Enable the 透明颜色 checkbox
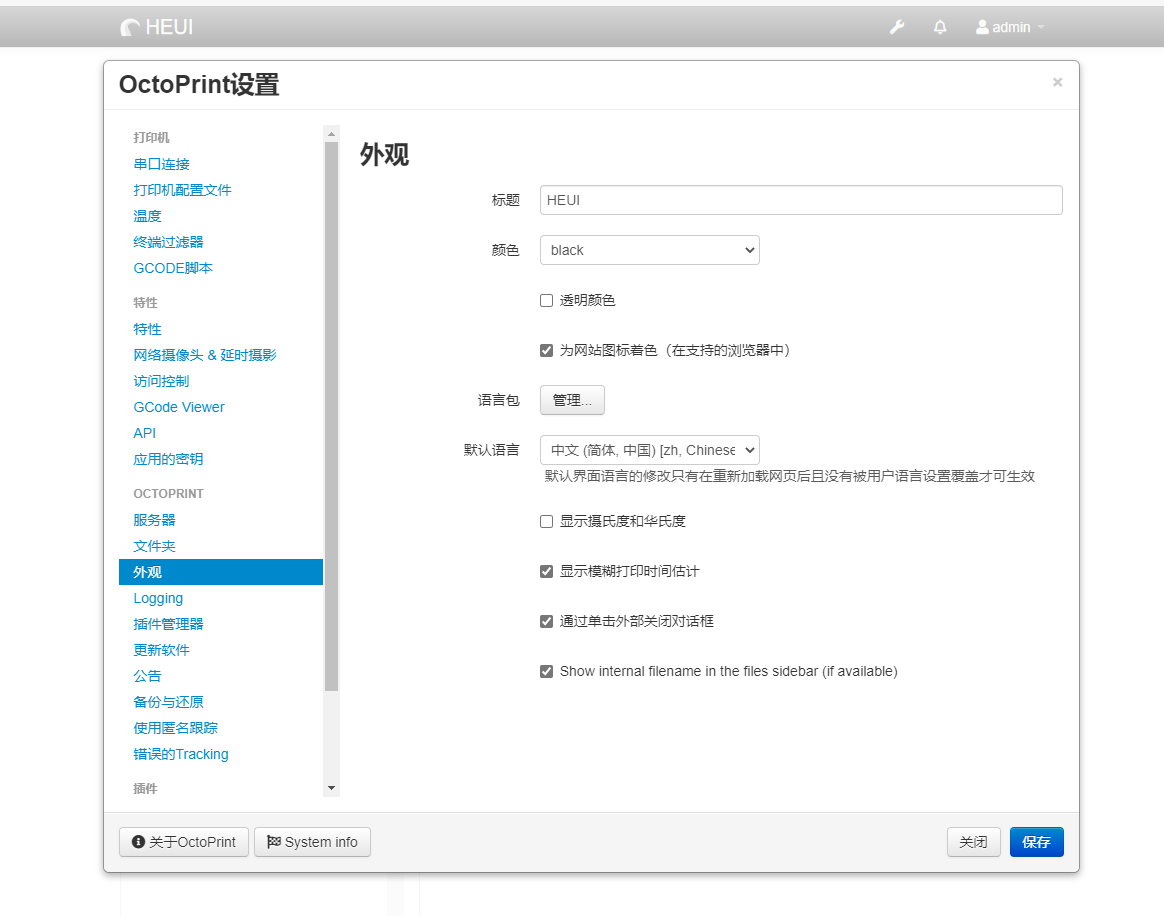 (x=546, y=300)
